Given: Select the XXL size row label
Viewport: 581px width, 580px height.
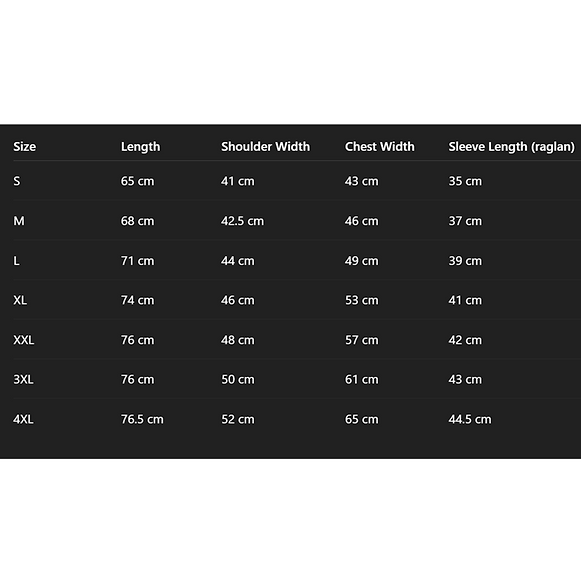Looking at the screenshot, I should (24, 340).
